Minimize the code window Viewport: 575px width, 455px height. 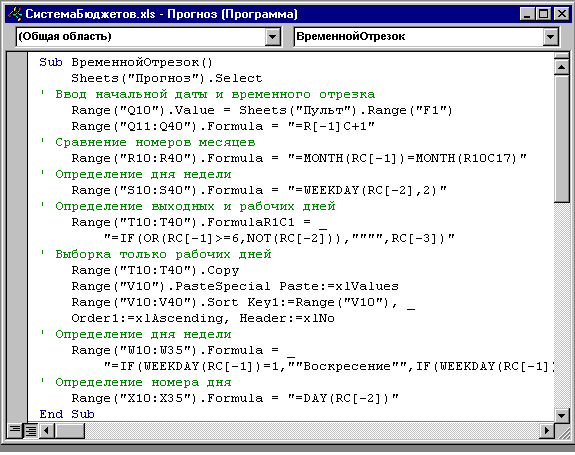click(527, 14)
